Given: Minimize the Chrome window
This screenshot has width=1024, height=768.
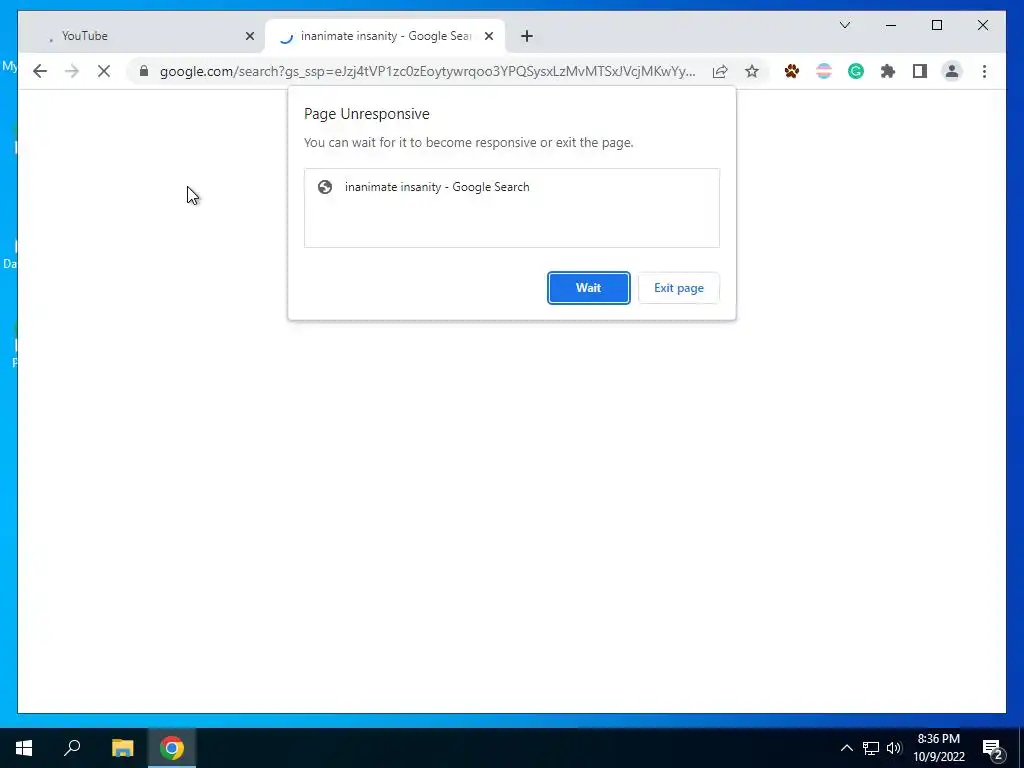Looking at the screenshot, I should click(x=891, y=25).
